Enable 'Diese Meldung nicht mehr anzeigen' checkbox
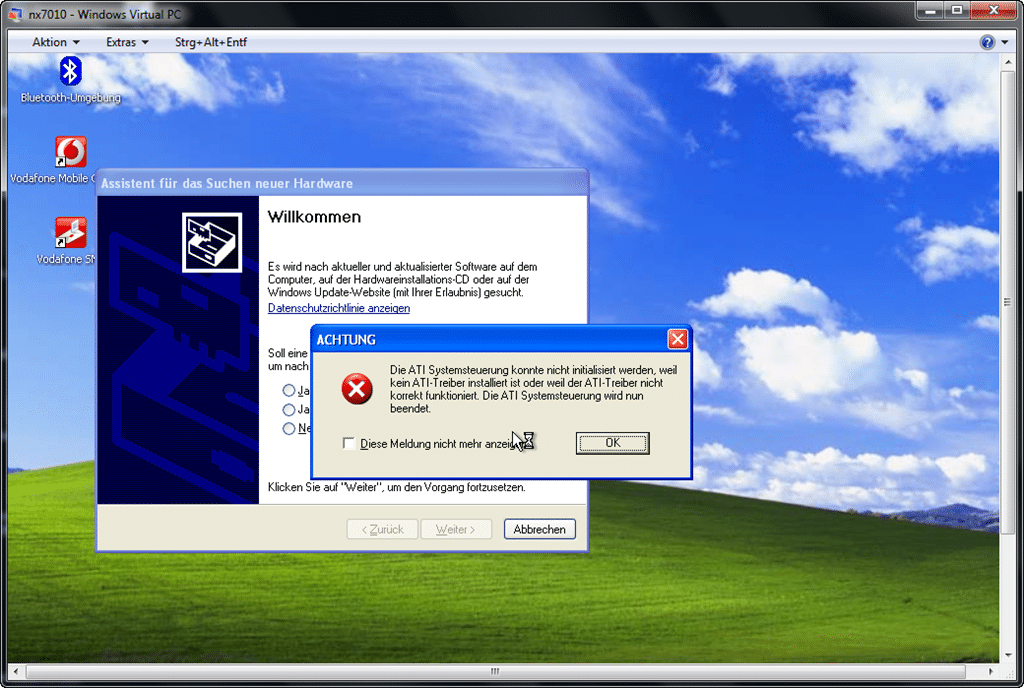This screenshot has width=1024, height=688. point(349,444)
